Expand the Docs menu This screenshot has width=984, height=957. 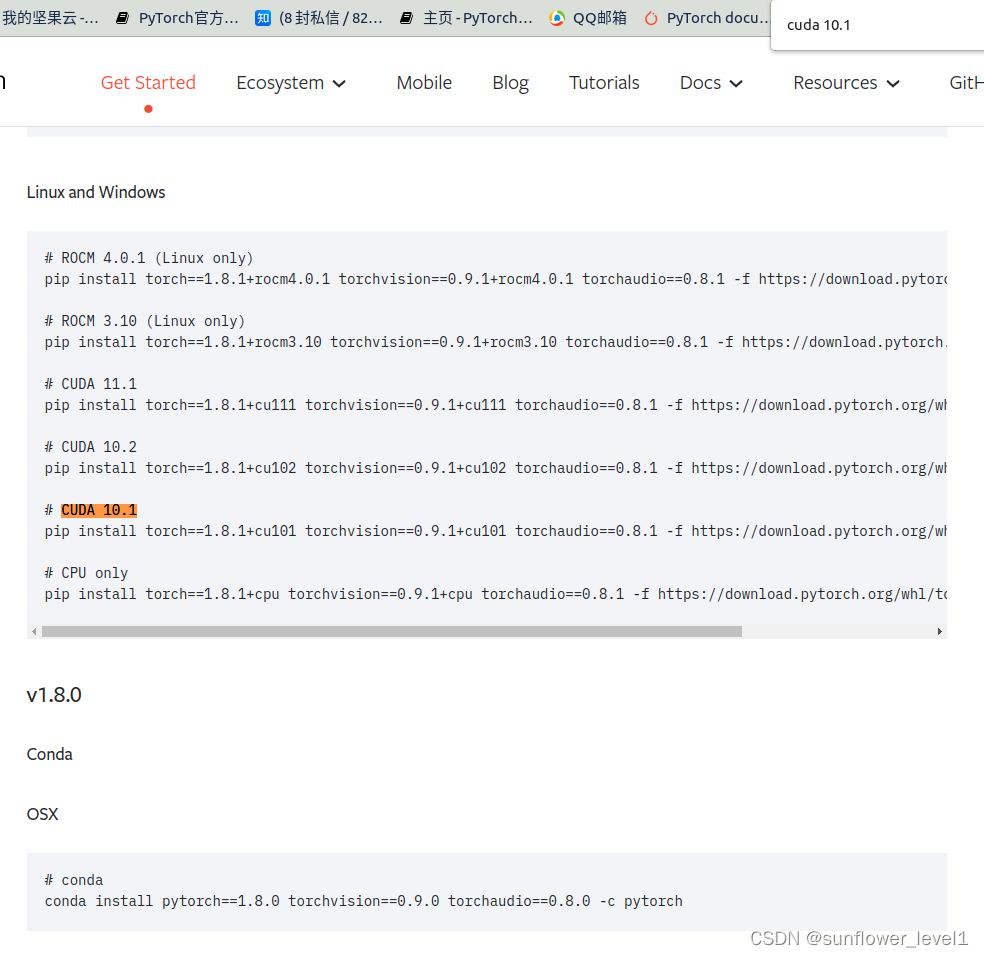coord(711,83)
